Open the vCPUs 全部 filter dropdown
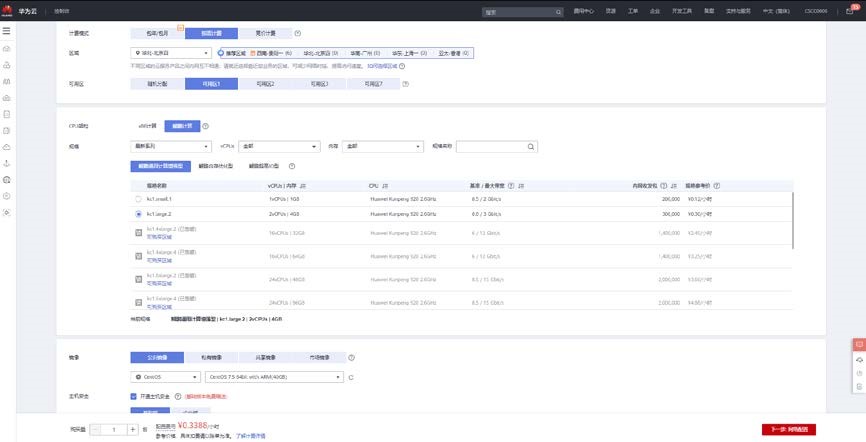This screenshot has width=866, height=442. (x=279, y=146)
